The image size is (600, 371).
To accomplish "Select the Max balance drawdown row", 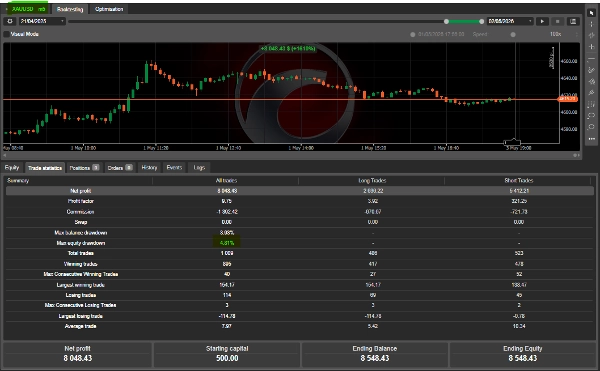I will point(299,233).
